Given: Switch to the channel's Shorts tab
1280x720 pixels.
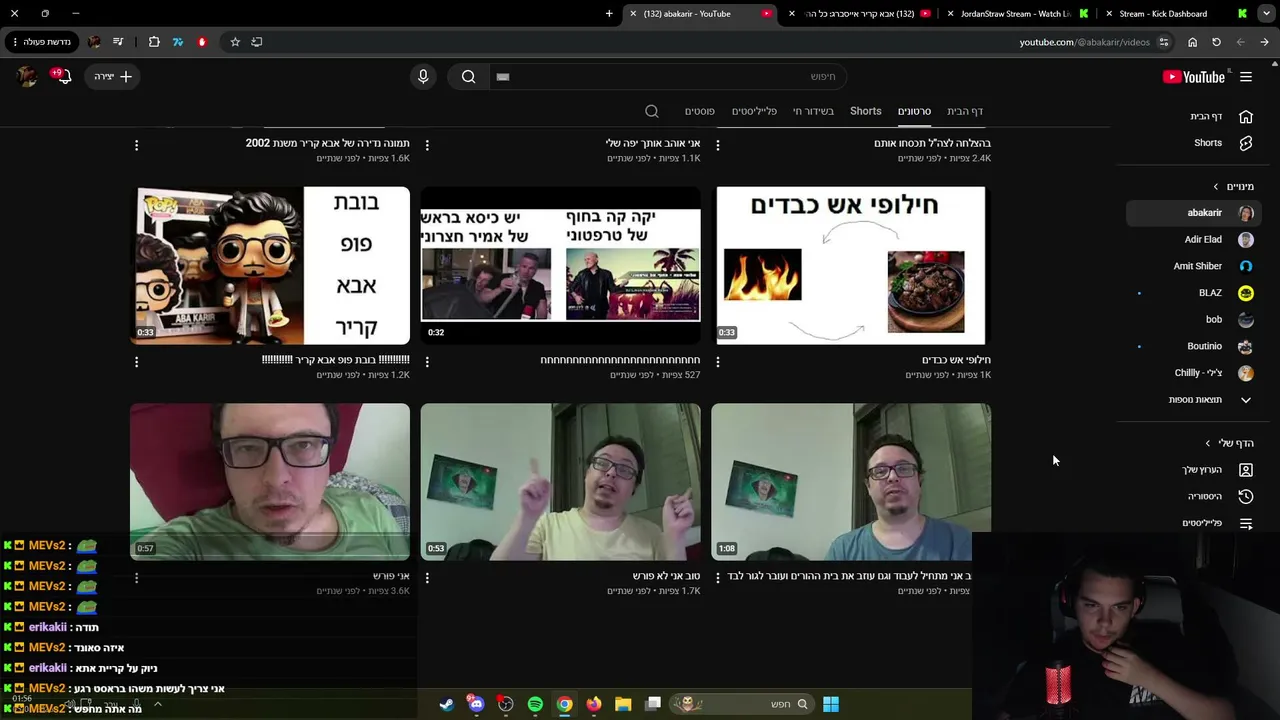Looking at the screenshot, I should [x=866, y=111].
